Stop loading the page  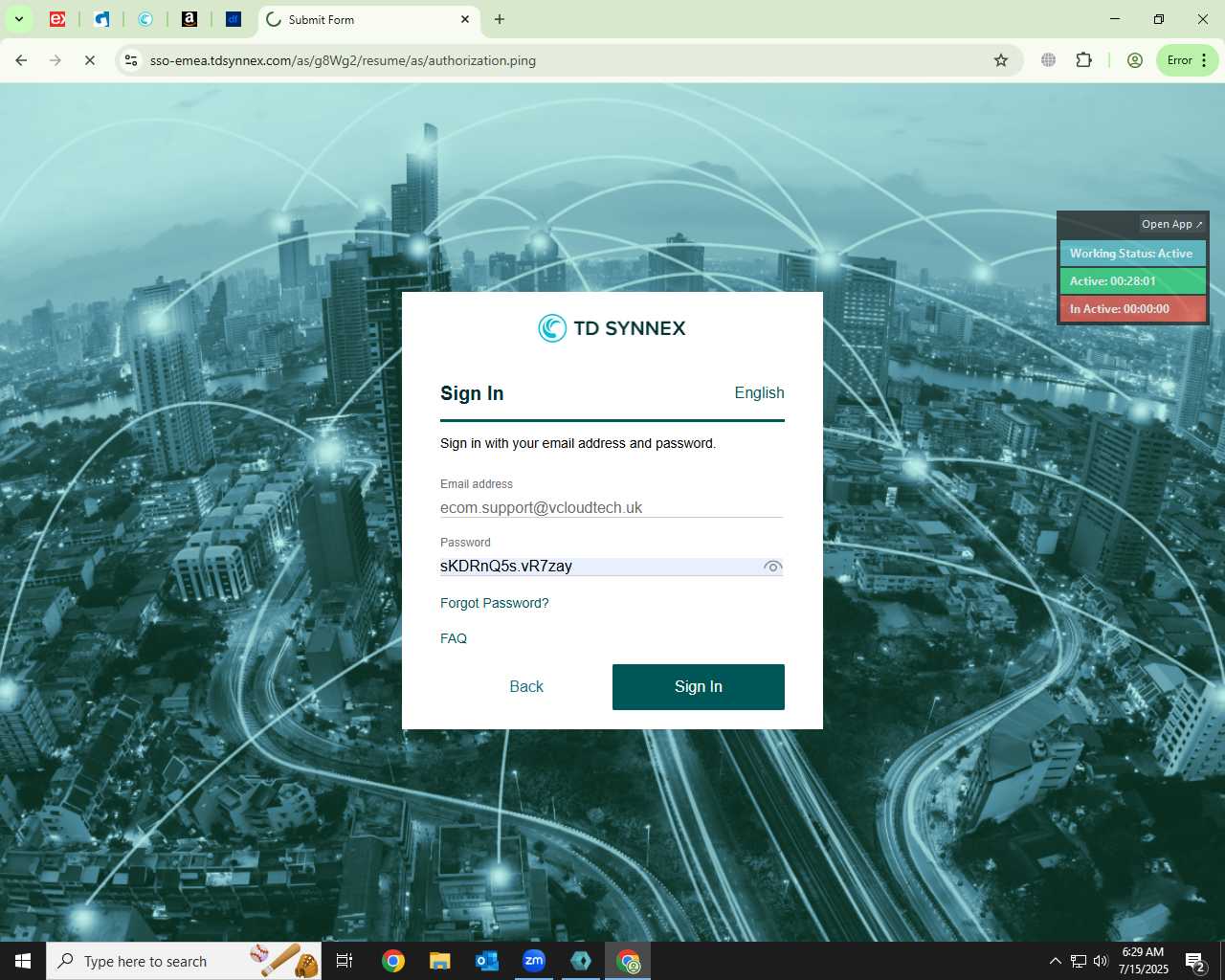tap(90, 60)
